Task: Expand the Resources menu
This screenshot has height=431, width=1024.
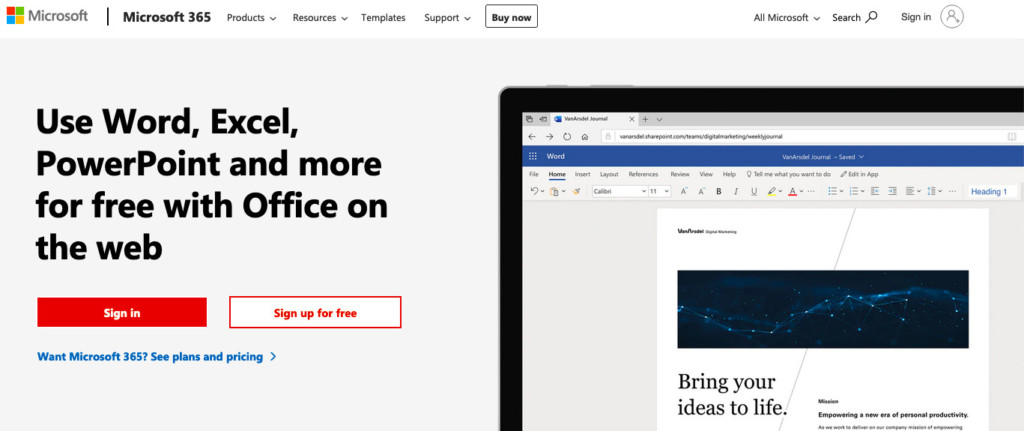Action: [x=320, y=18]
